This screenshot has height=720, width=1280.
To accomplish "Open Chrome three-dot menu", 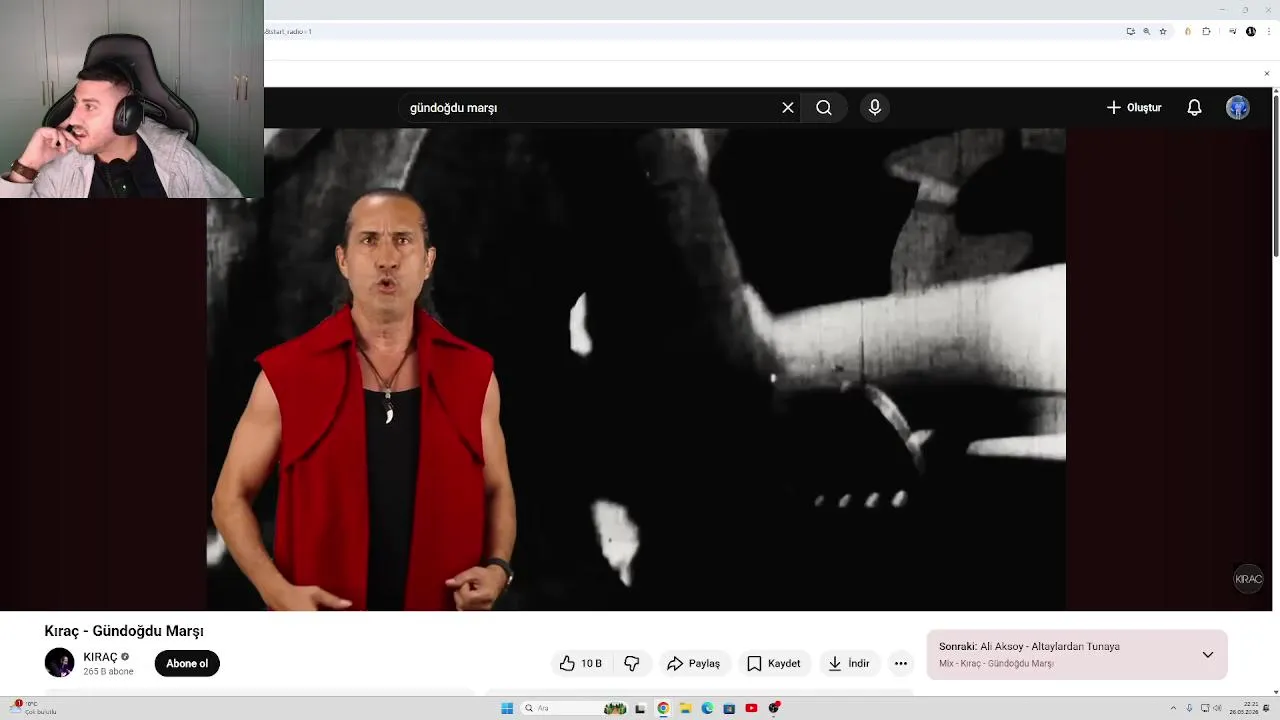I will [1268, 31].
